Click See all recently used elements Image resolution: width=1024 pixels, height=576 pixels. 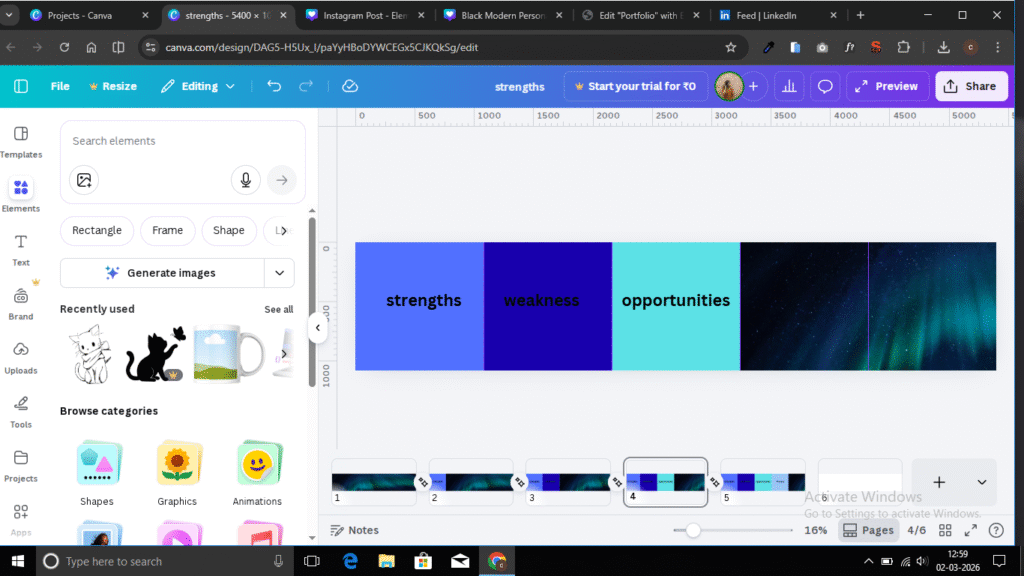click(x=278, y=309)
